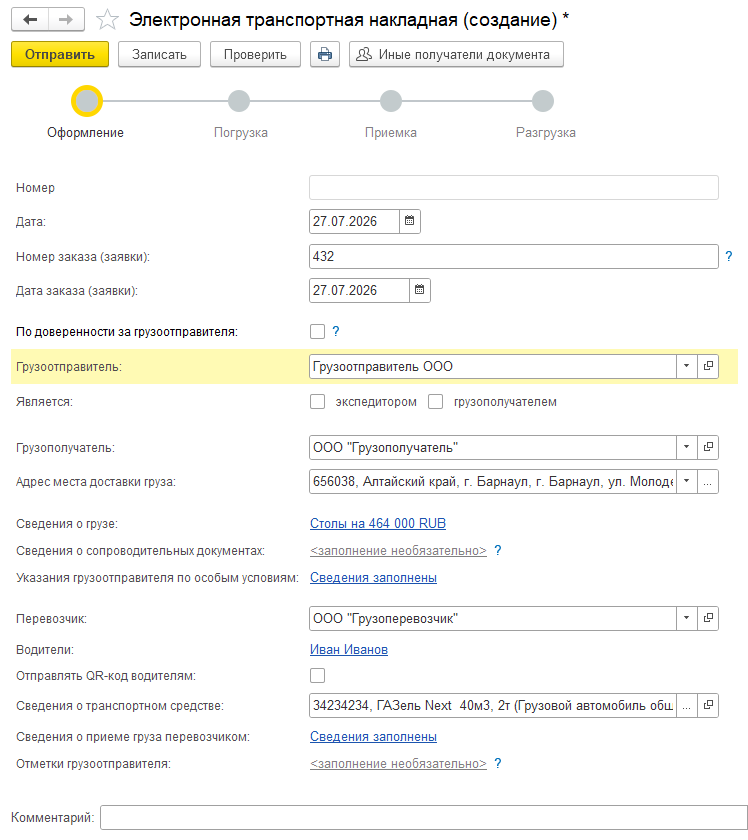This screenshot has width=748, height=840.
Task: Enable the экспедитором checkbox
Action: (x=317, y=402)
